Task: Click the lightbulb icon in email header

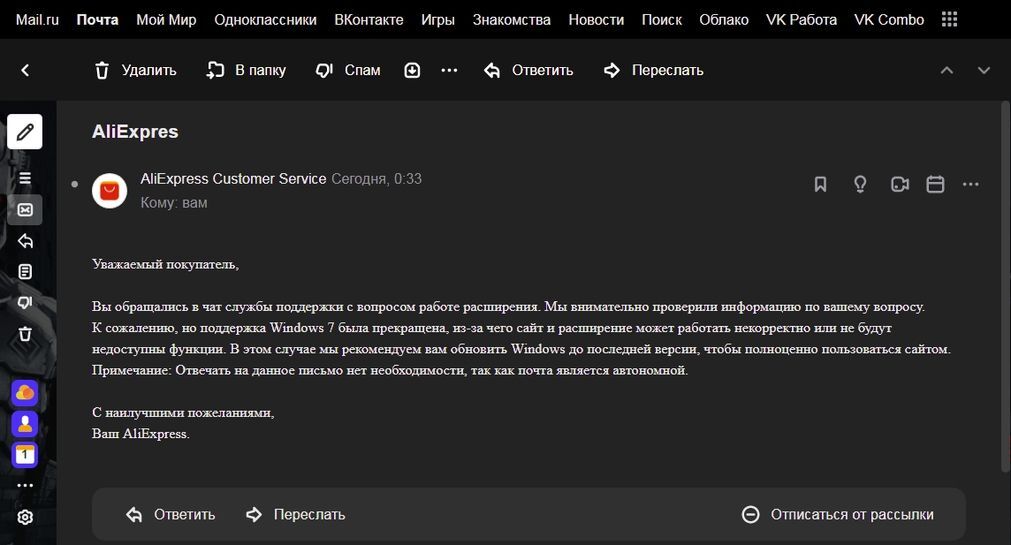Action: click(x=859, y=185)
